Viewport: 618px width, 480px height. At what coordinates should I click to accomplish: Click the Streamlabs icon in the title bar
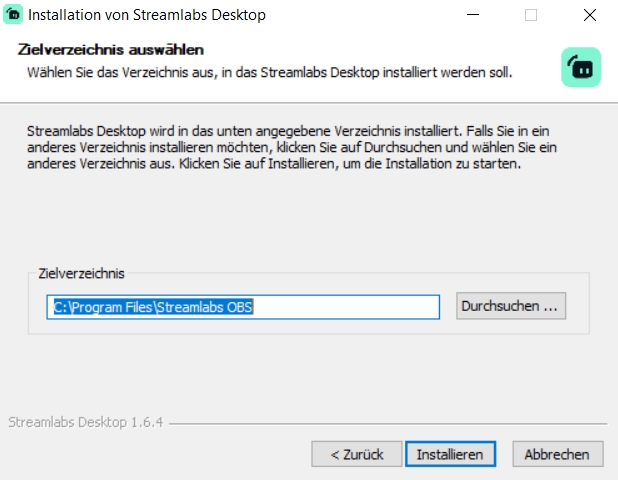point(14,16)
